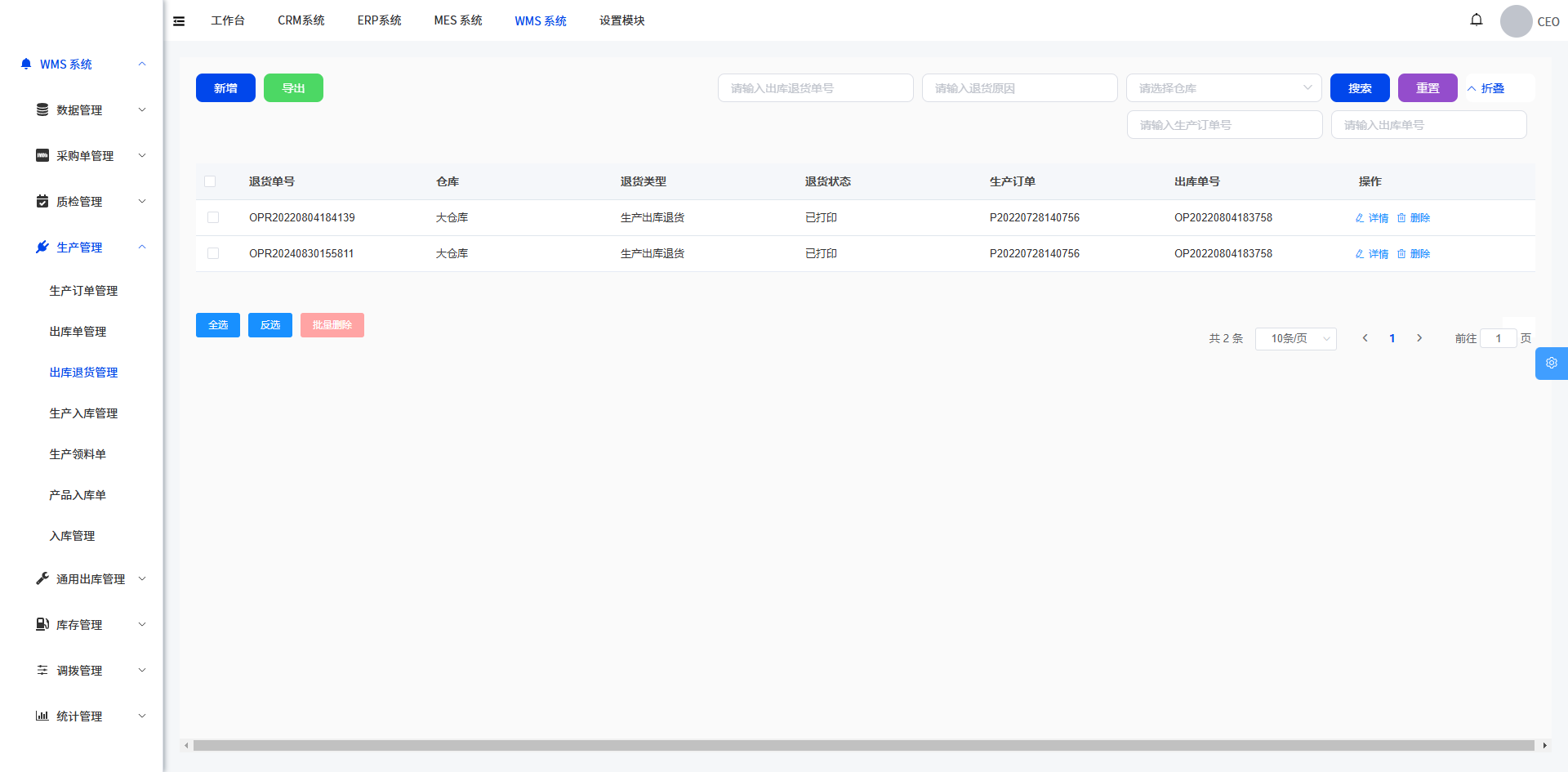
Task: Switch to the MES 系统 top tab
Action: [x=457, y=20]
